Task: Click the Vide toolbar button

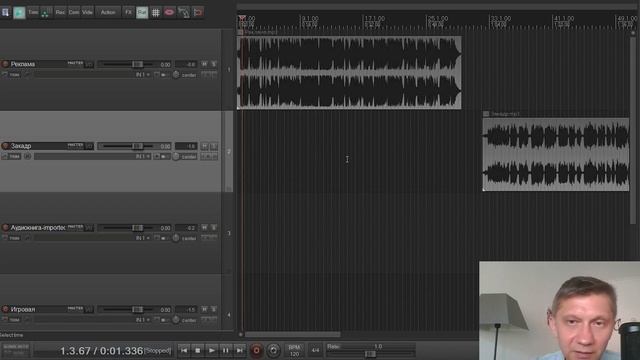Action: point(87,12)
